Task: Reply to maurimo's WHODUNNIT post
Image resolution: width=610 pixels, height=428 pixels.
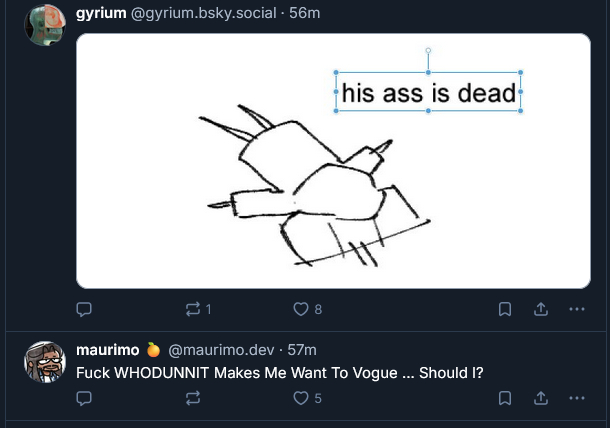Action: tap(85, 398)
